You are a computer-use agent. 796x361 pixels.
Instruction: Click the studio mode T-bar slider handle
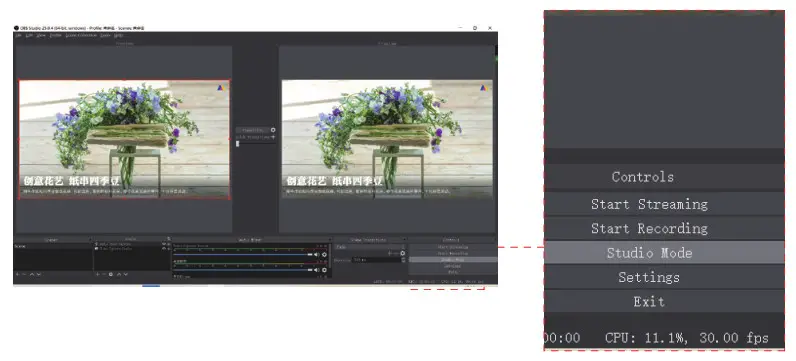pos(238,144)
